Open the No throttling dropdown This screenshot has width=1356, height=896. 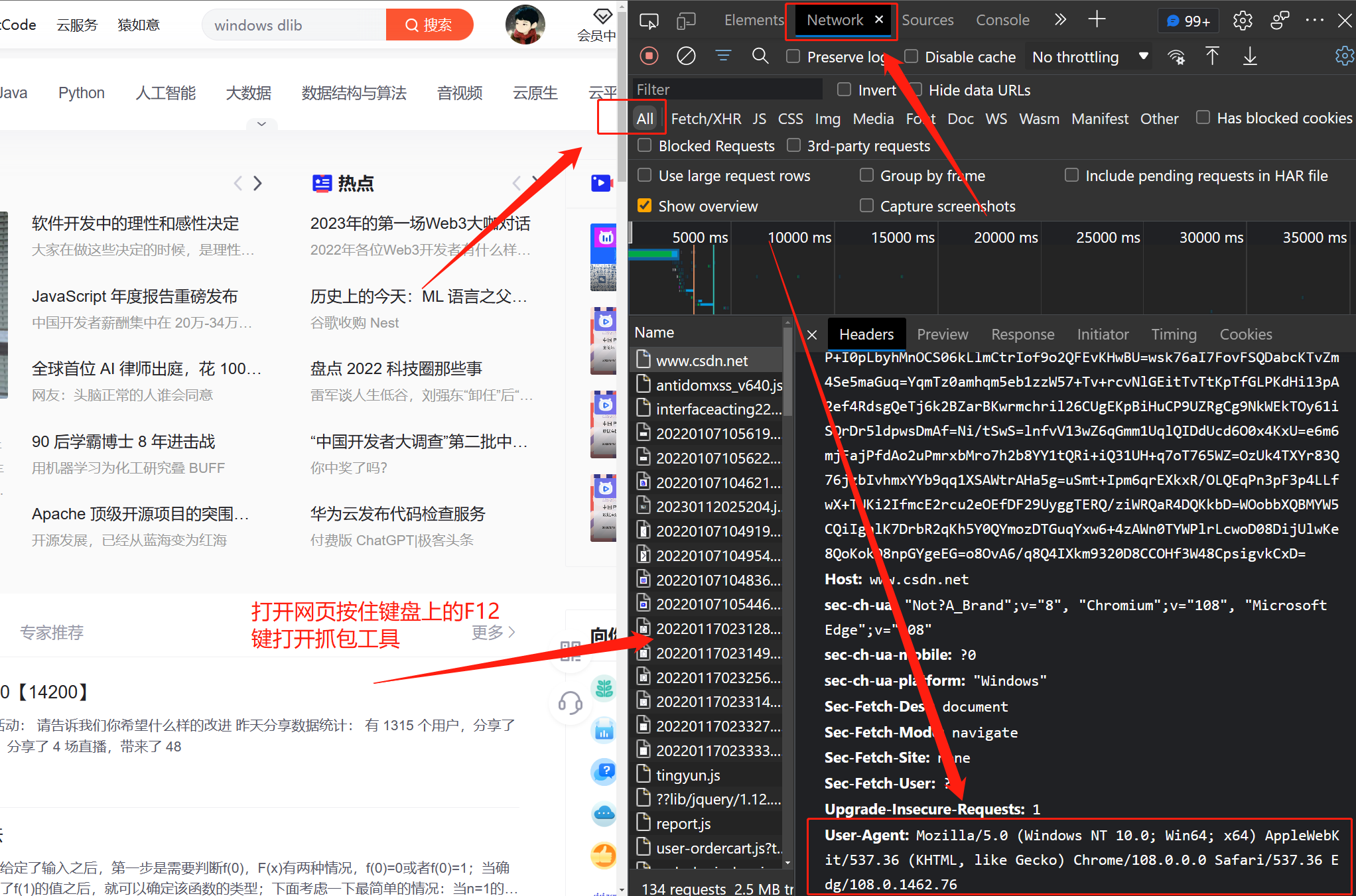pos(1089,57)
